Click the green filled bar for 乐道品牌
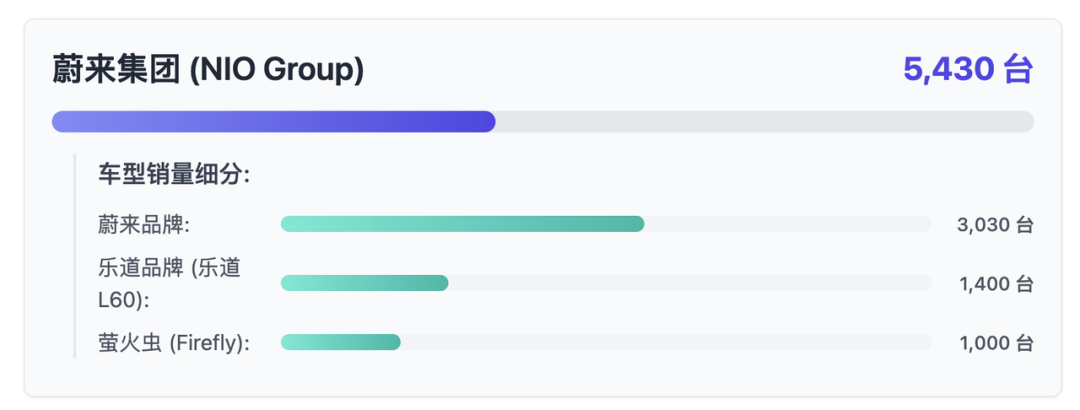Viewport: 1080px width, 410px height. (x=364, y=283)
